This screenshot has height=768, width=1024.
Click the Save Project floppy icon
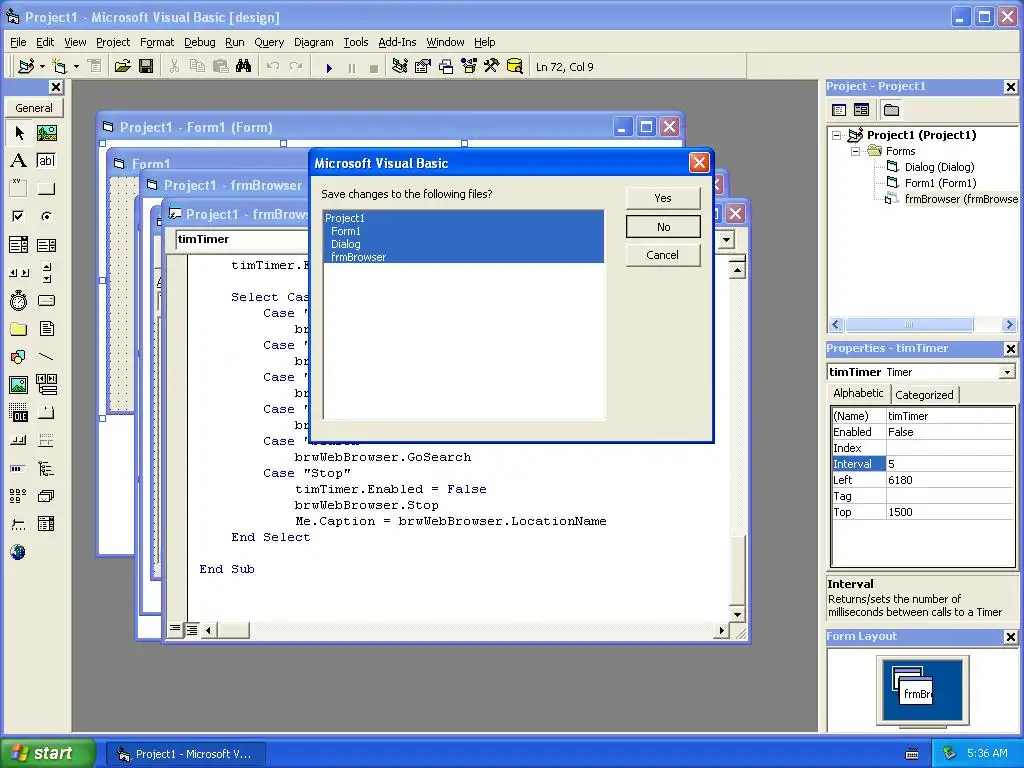coord(146,67)
